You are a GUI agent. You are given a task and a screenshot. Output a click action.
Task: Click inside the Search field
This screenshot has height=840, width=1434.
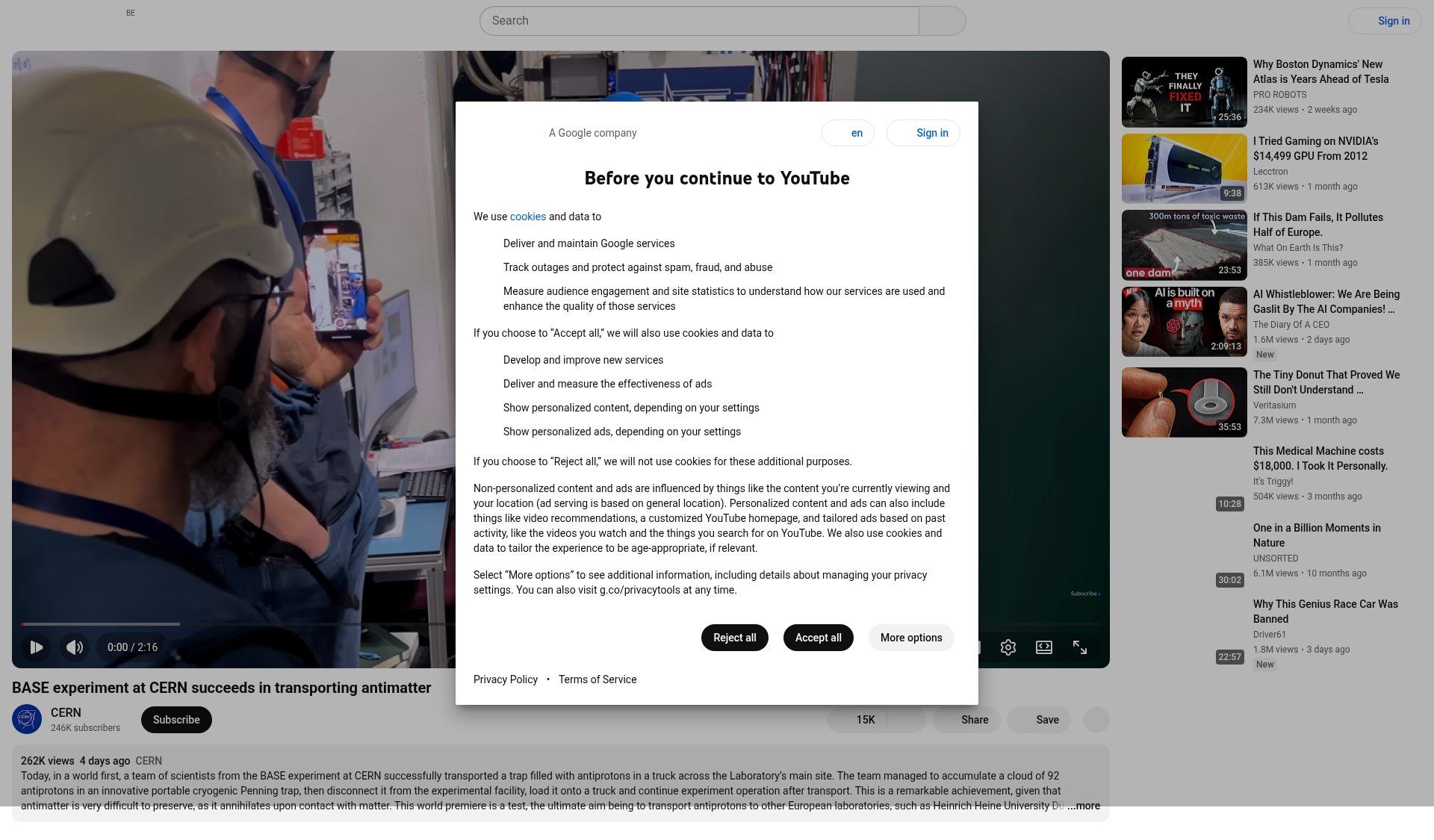pos(699,21)
